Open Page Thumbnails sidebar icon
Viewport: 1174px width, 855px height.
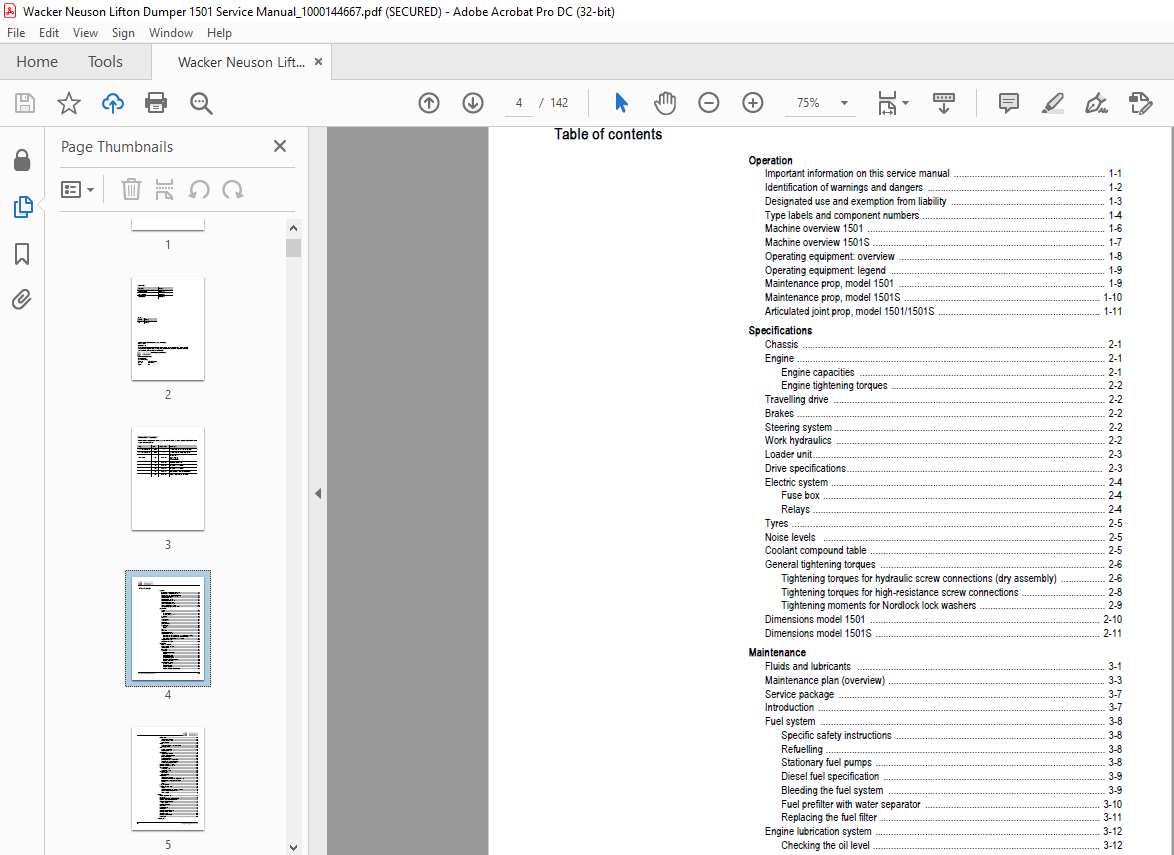click(x=22, y=207)
